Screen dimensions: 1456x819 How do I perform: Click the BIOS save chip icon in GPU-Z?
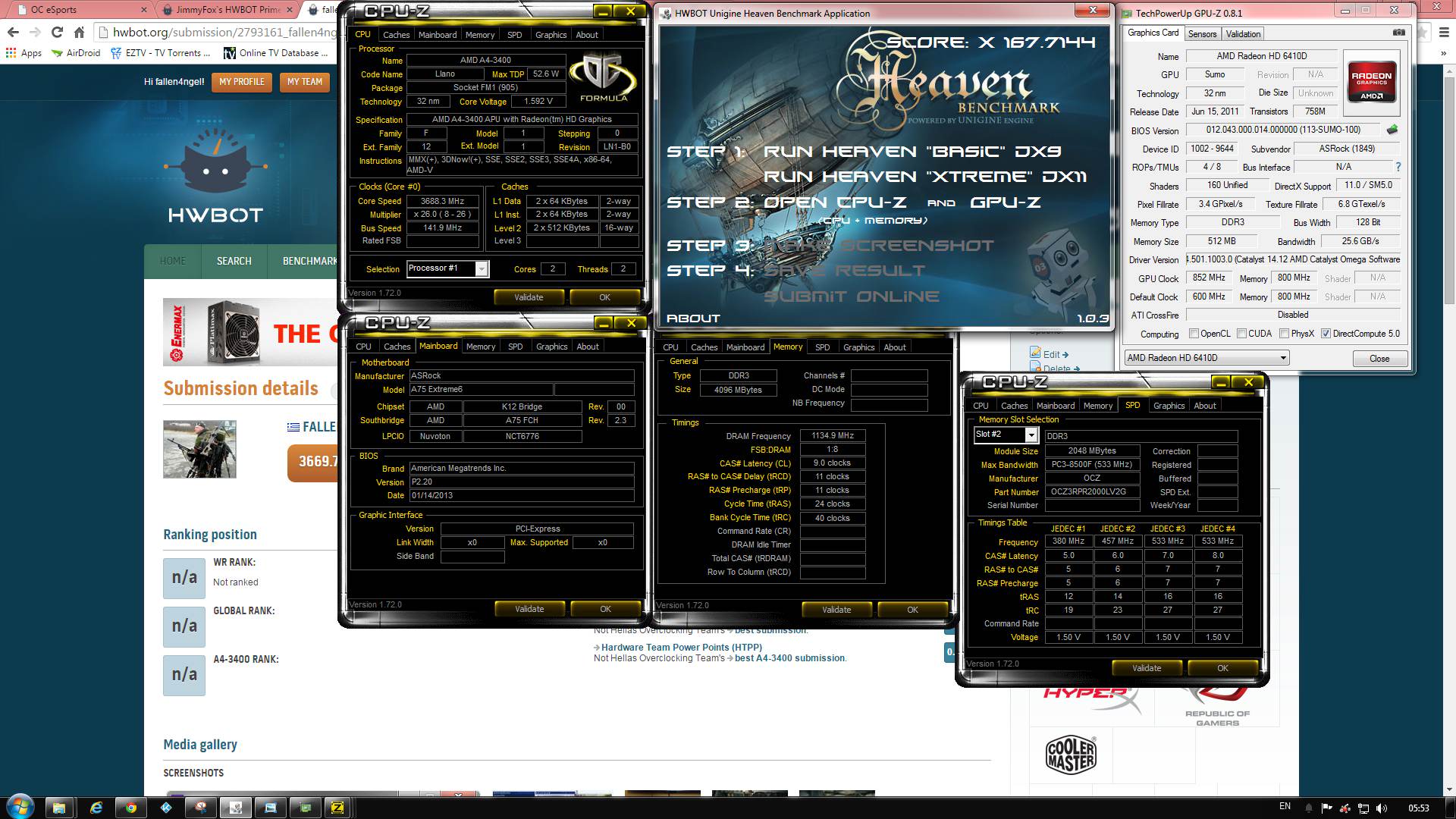click(x=1392, y=130)
